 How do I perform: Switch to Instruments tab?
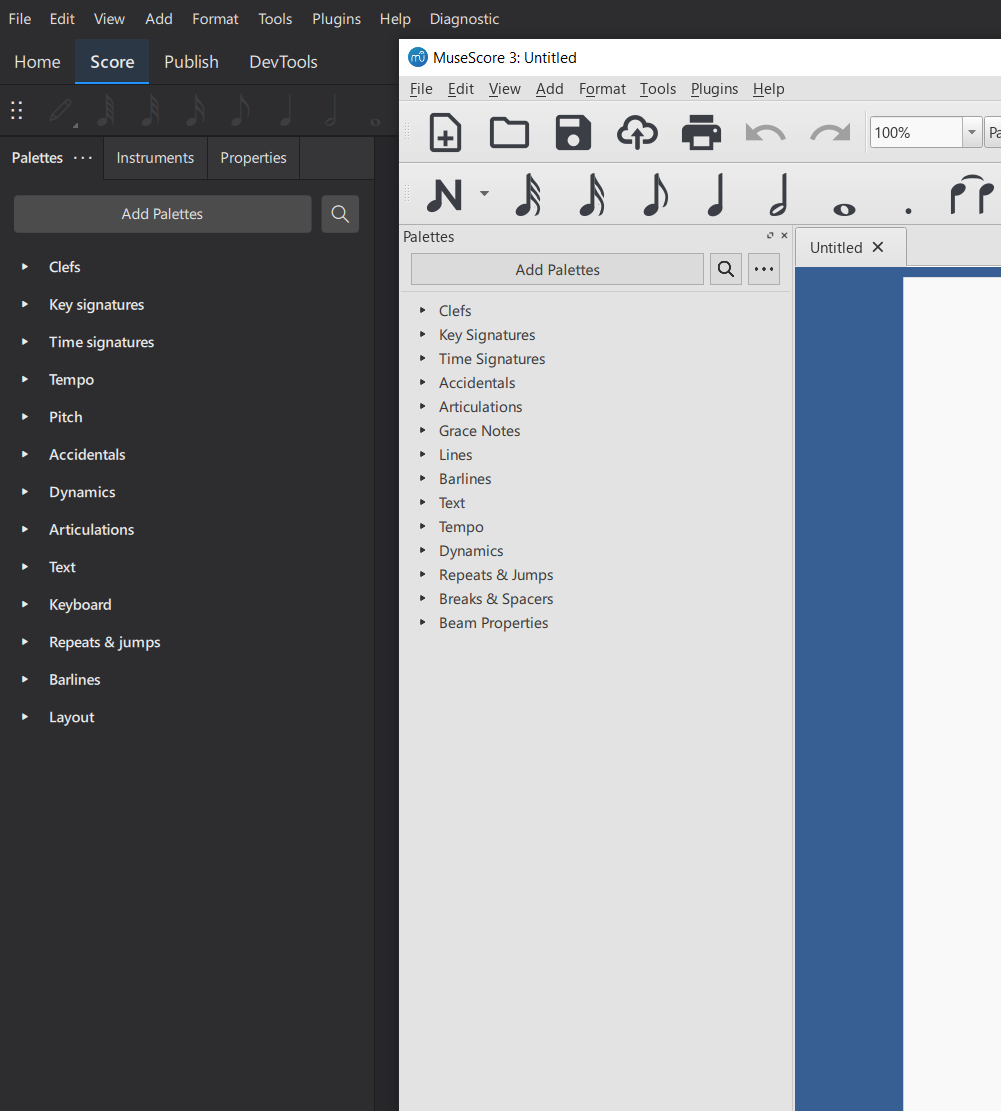pos(155,157)
